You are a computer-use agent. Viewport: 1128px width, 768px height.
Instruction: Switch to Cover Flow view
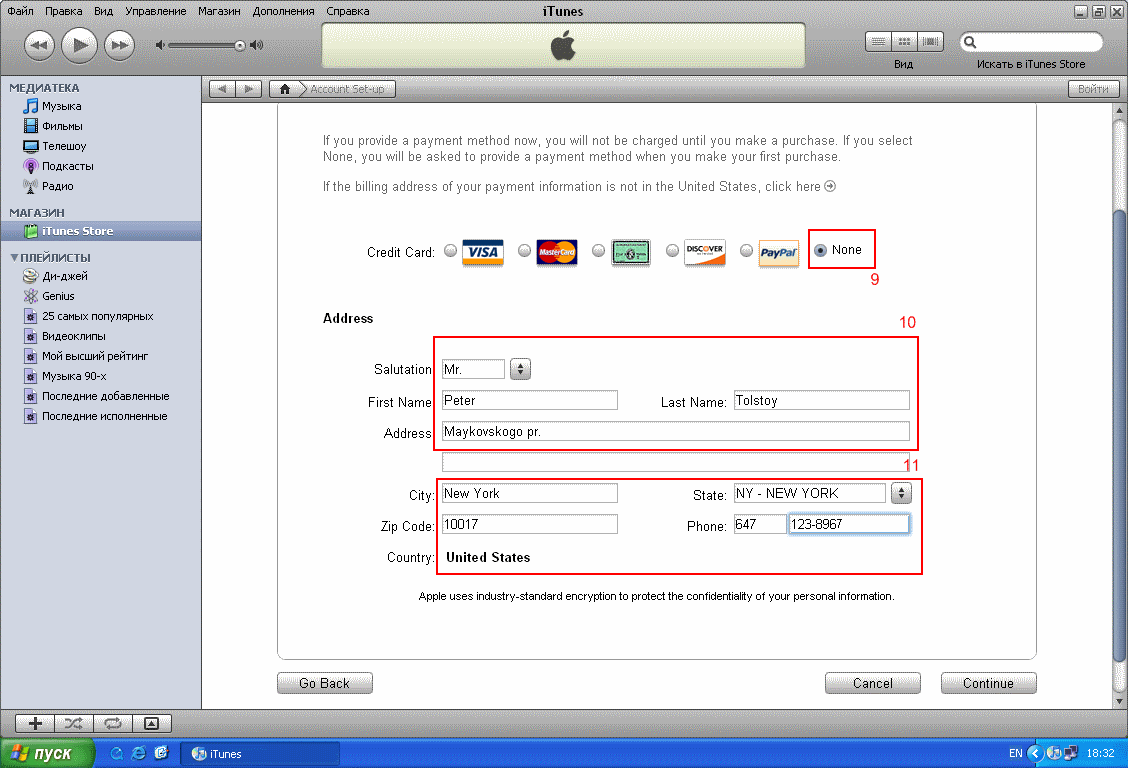(931, 42)
